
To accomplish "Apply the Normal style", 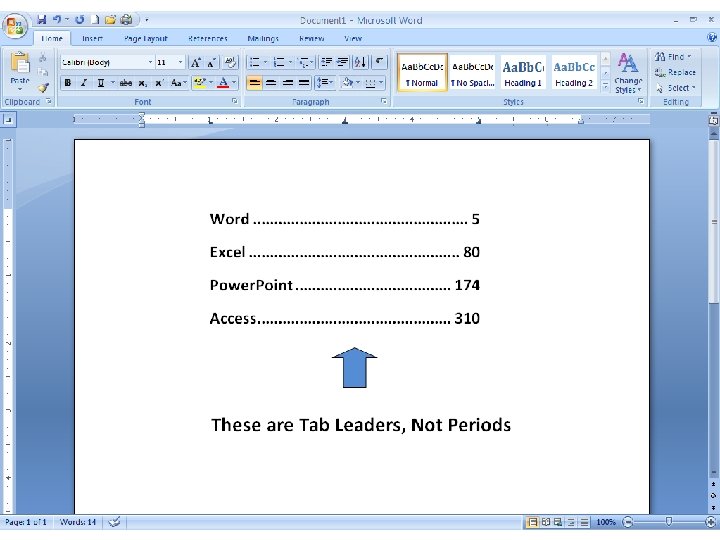I will (422, 73).
